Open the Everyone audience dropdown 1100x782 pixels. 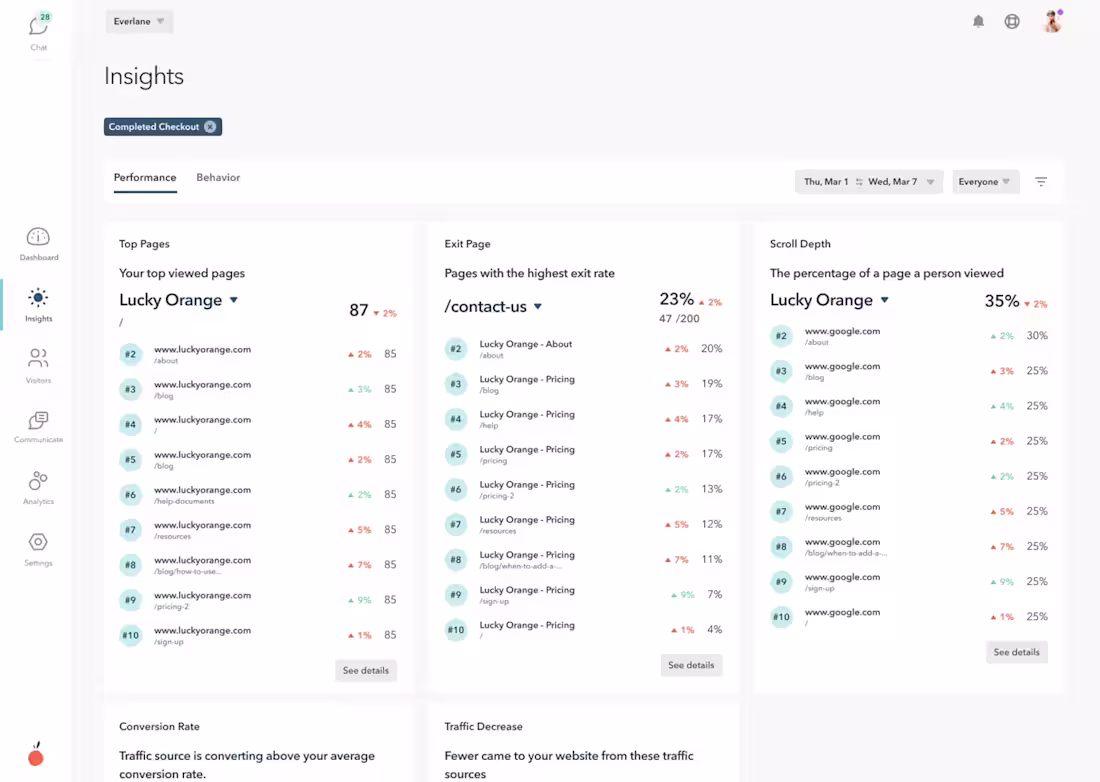click(x=985, y=182)
